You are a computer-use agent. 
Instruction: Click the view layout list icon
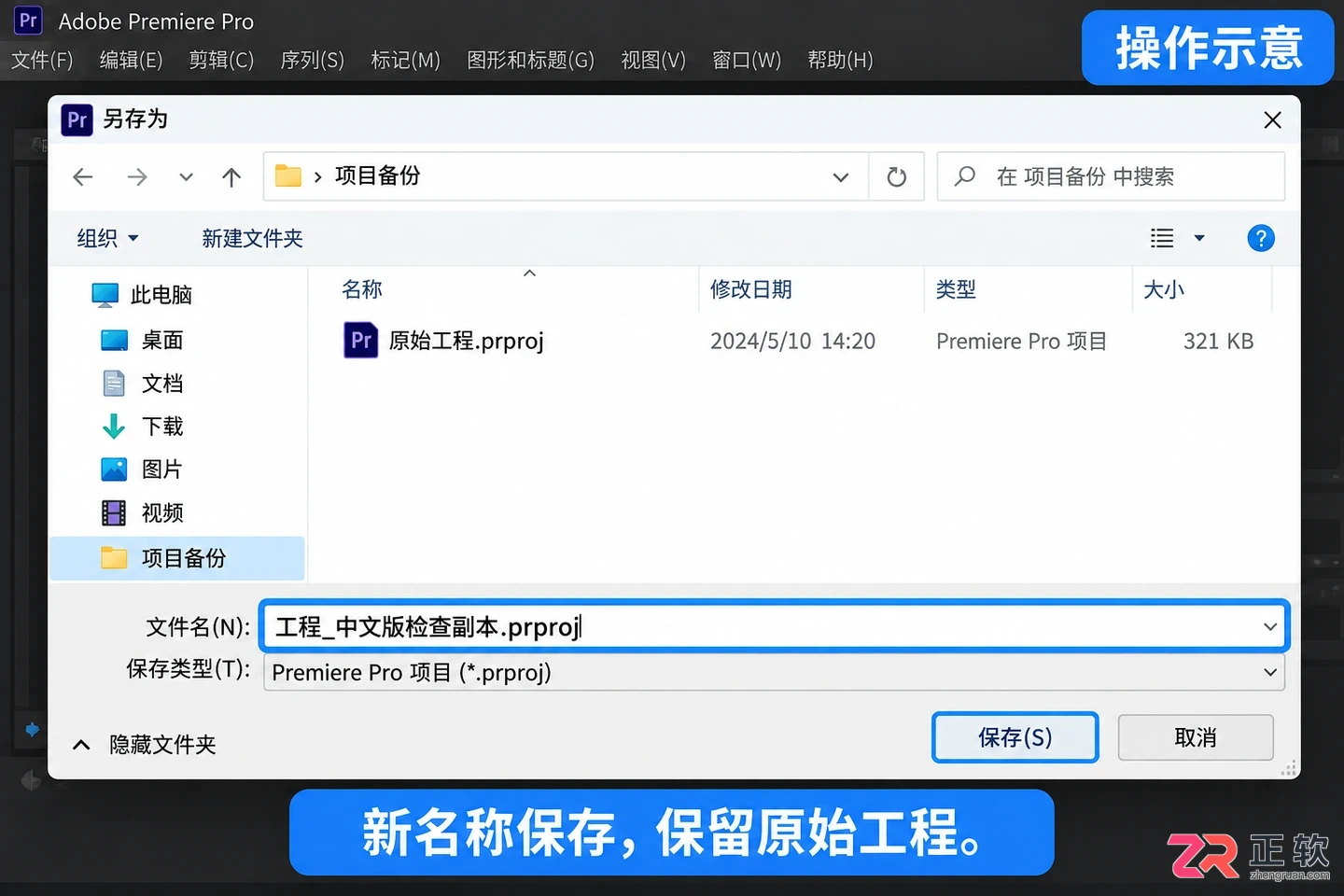(x=1162, y=238)
